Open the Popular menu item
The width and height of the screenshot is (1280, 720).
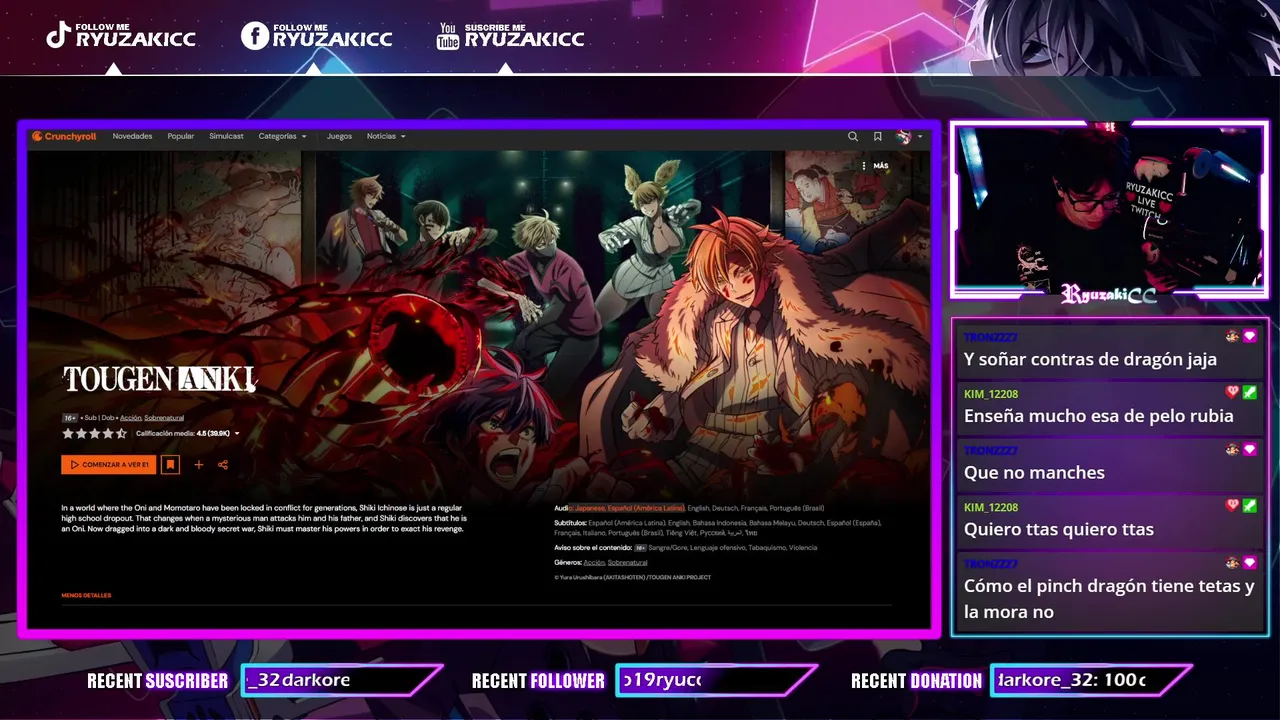tap(181, 136)
